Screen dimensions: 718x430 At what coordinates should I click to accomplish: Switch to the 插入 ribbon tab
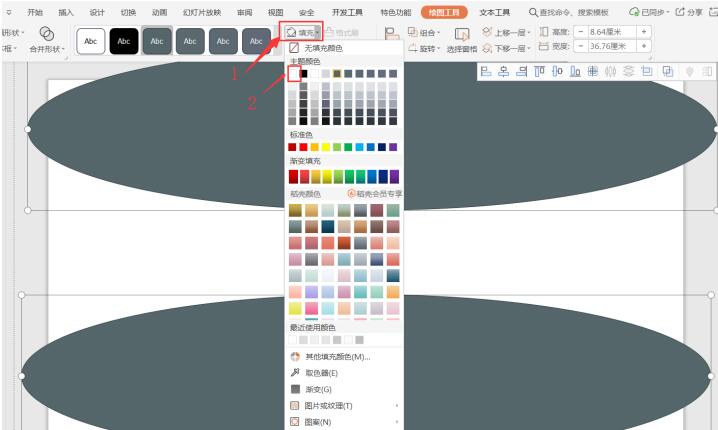click(66, 12)
